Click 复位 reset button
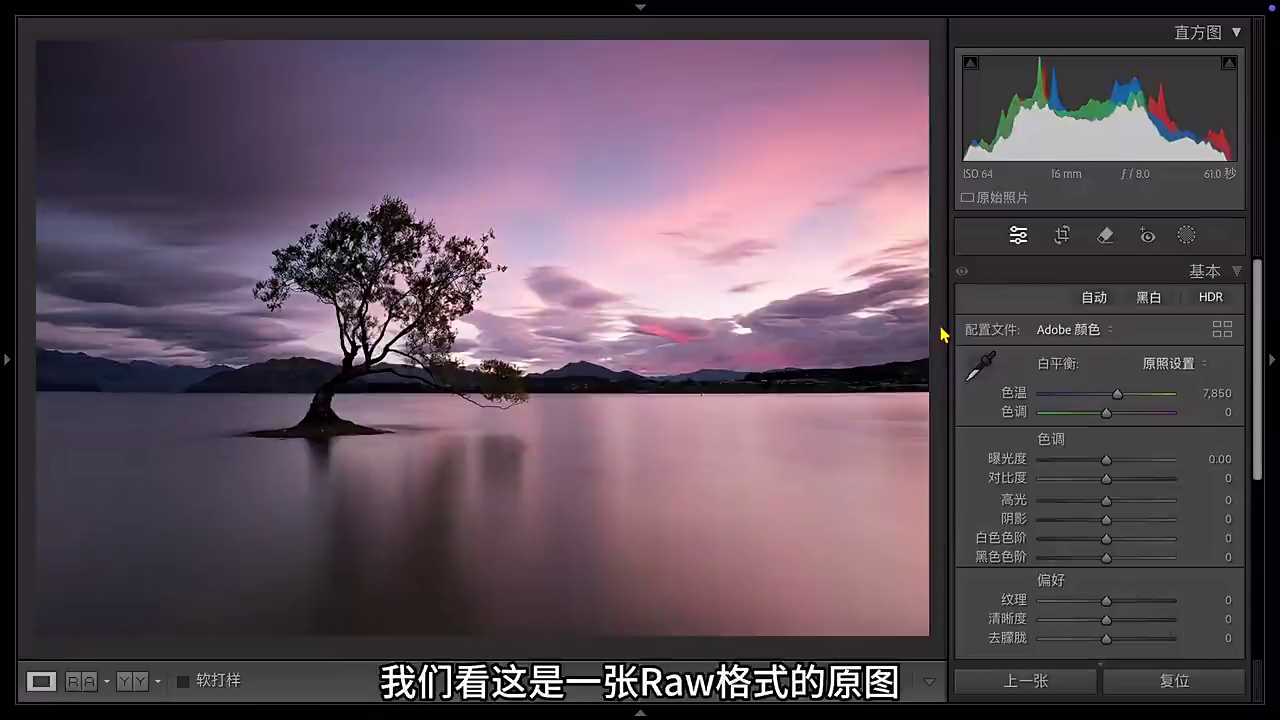1280x720 pixels. point(1174,681)
